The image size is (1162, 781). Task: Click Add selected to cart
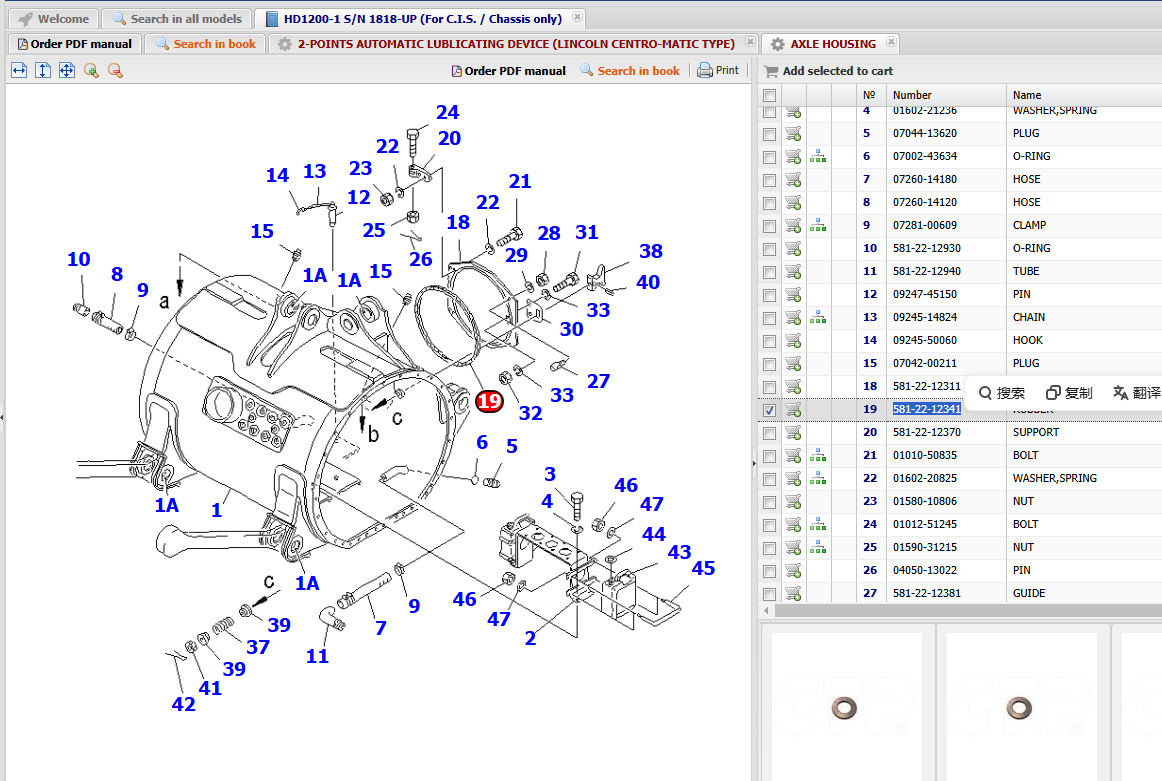[x=829, y=71]
